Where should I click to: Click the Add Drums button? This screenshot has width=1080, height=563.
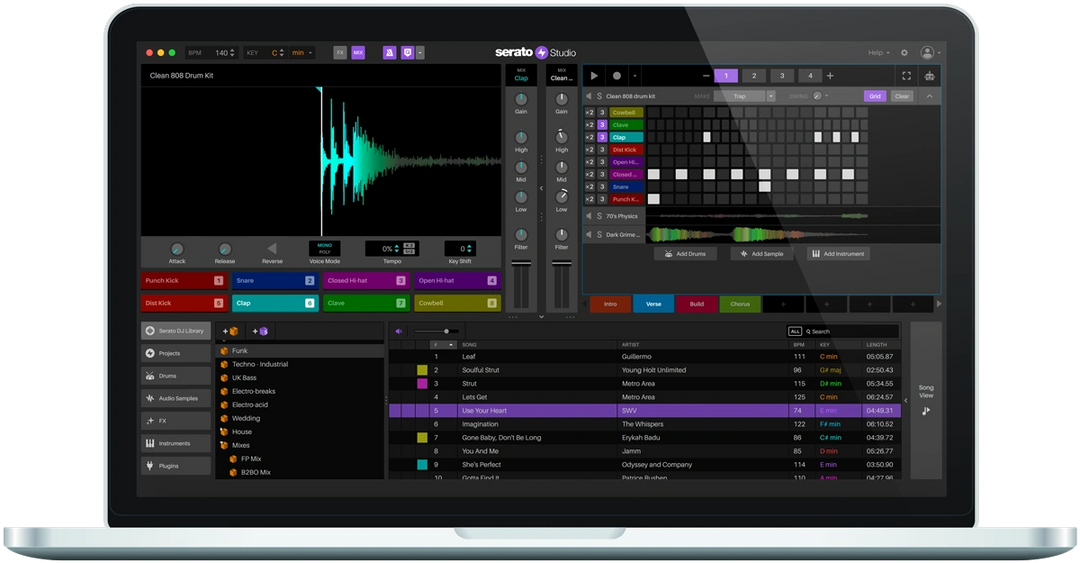[685, 254]
